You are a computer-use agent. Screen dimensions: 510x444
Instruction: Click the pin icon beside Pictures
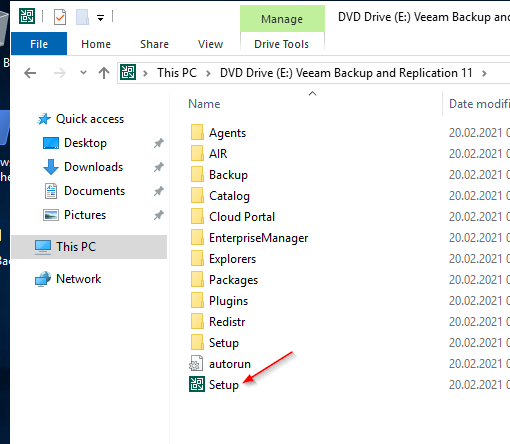(x=159, y=215)
